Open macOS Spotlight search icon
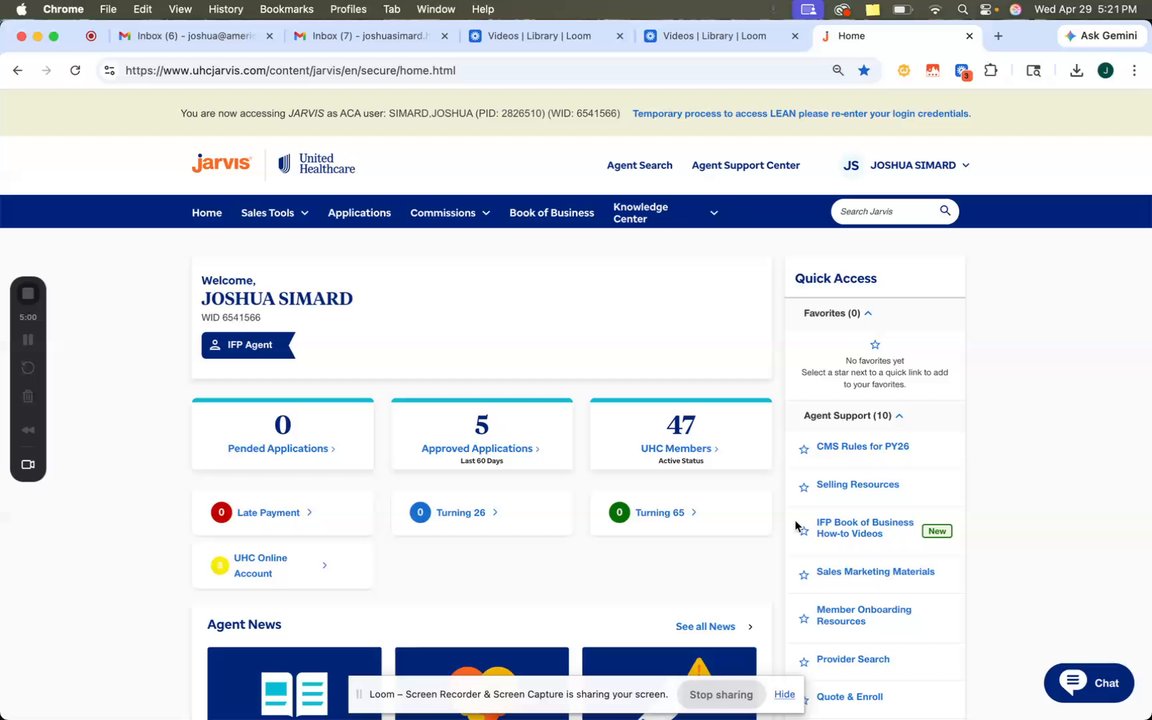 click(962, 10)
